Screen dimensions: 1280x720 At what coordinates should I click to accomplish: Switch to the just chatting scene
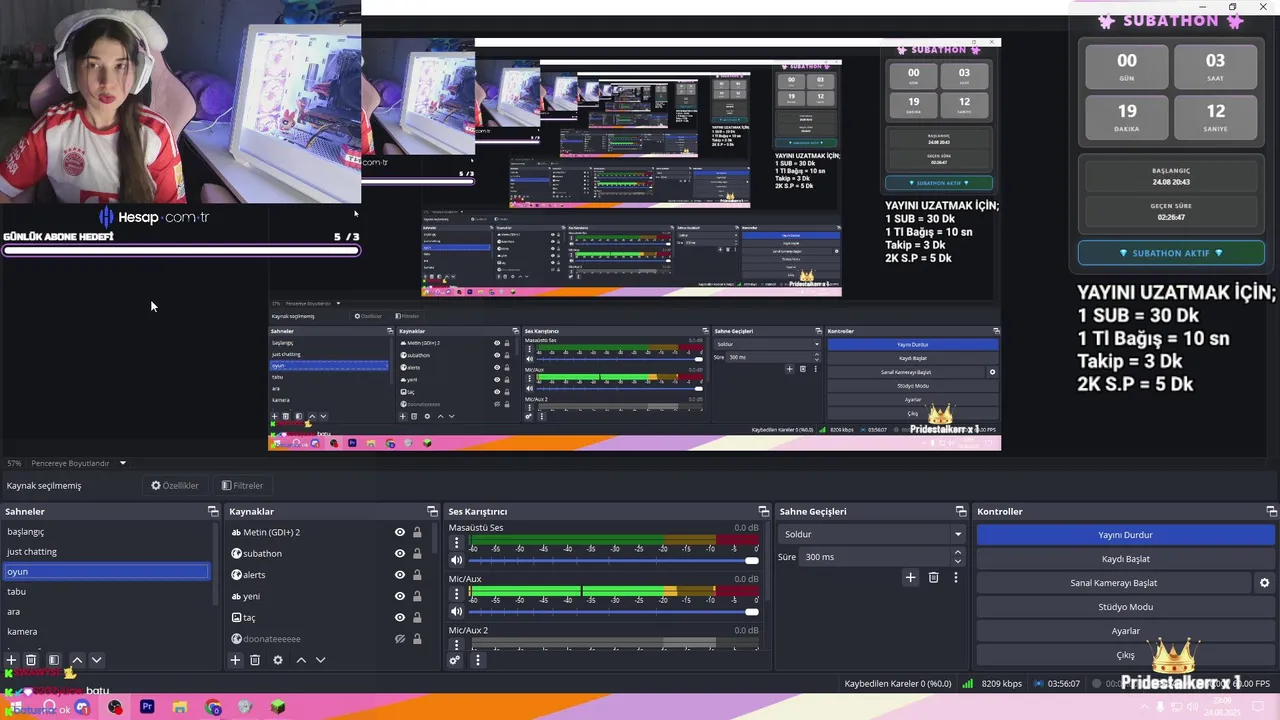107,551
